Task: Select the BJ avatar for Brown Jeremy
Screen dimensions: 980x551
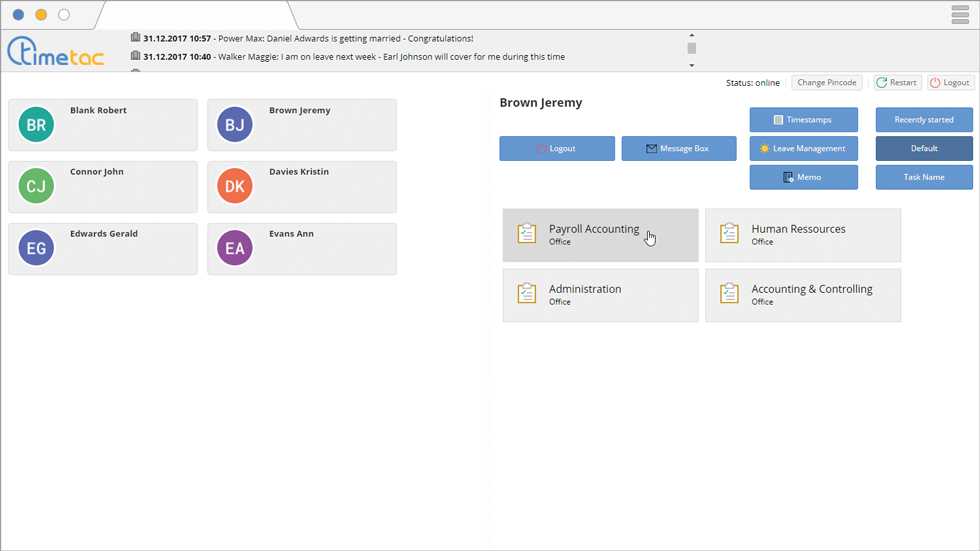Action: [x=235, y=125]
